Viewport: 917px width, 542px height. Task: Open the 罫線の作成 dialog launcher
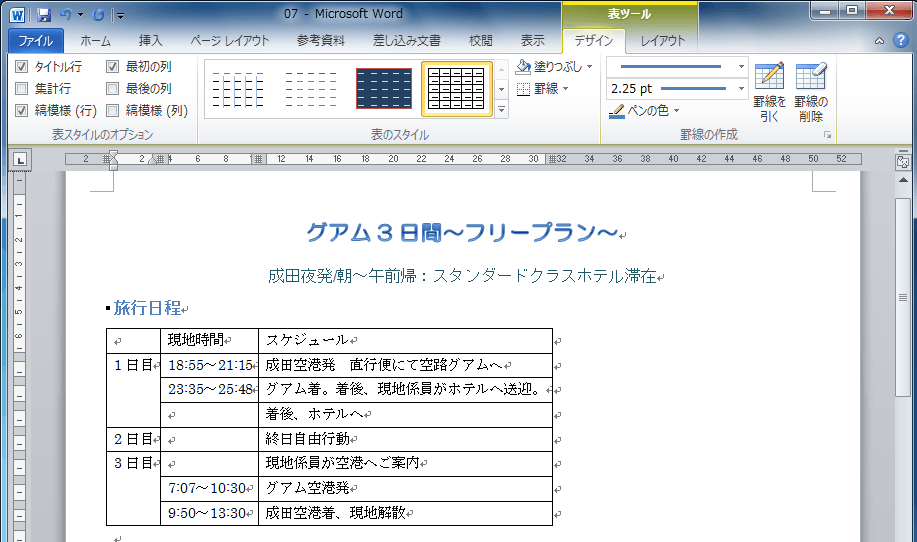[828, 135]
